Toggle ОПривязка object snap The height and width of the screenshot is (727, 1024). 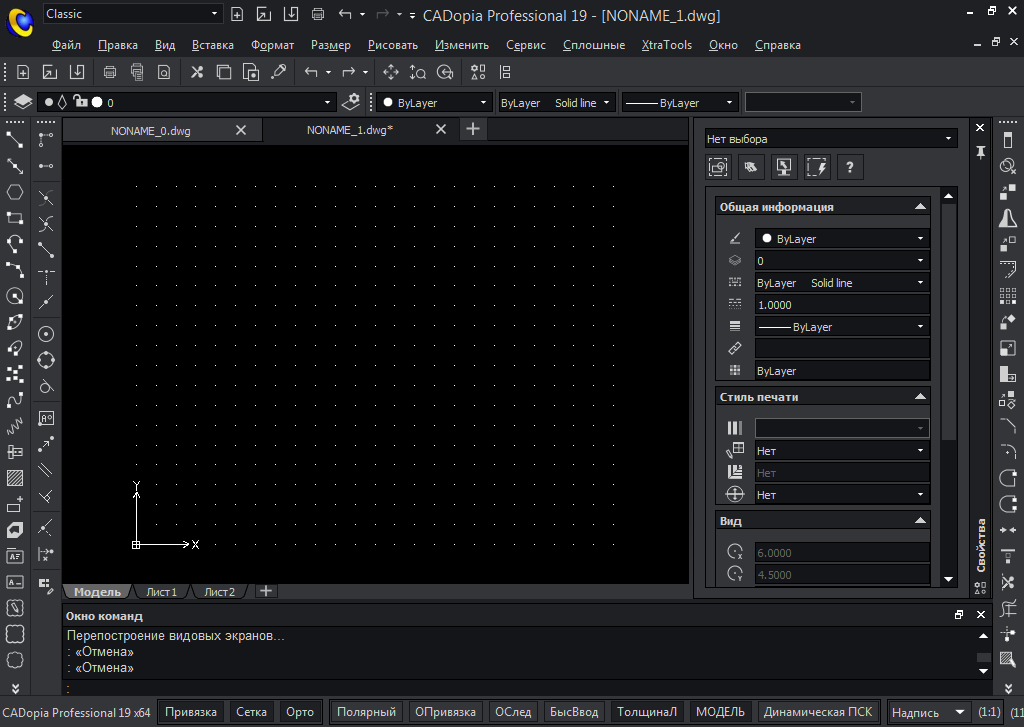445,712
